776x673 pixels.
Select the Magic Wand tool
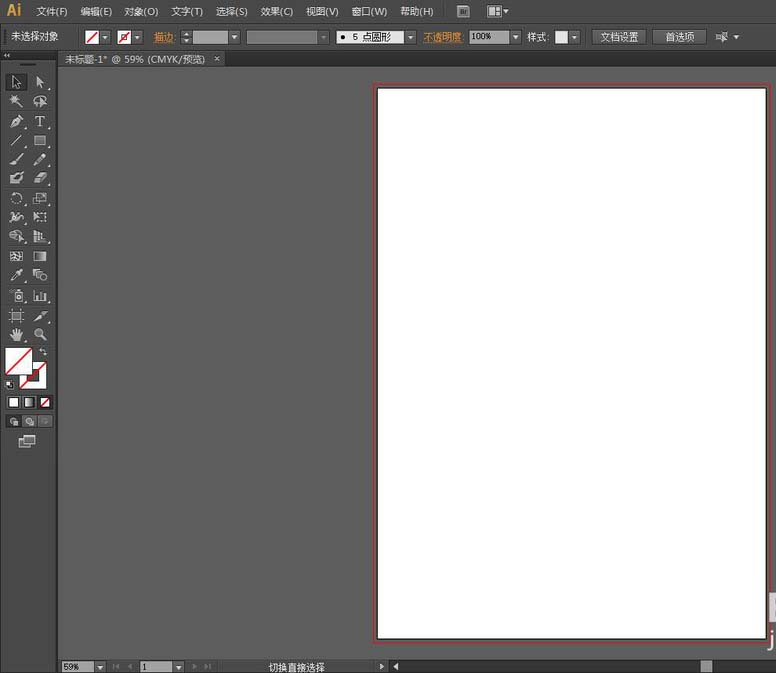(x=16, y=101)
